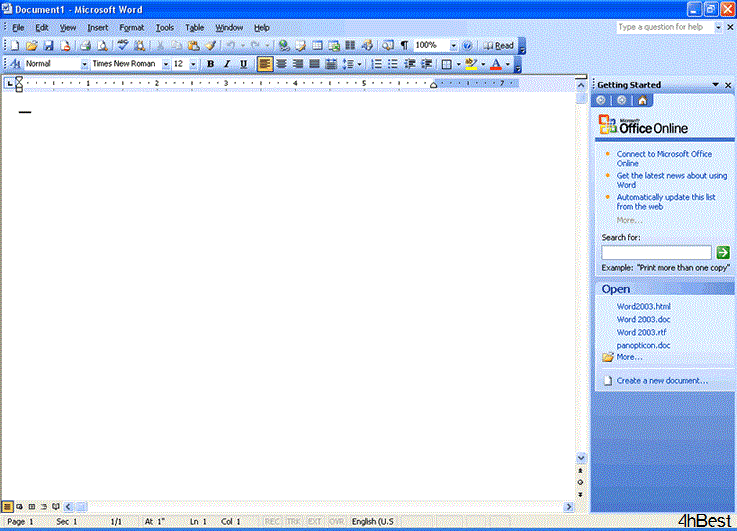Apply the yellow highlight color
This screenshot has width=737, height=531.
click(471, 64)
